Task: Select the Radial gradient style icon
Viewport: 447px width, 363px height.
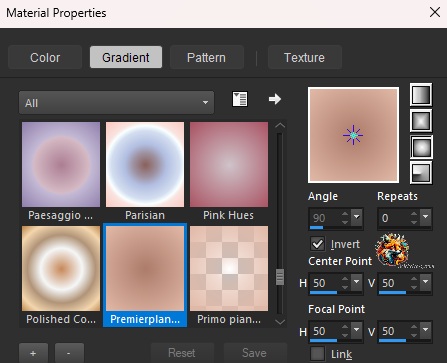Action: coord(421,173)
